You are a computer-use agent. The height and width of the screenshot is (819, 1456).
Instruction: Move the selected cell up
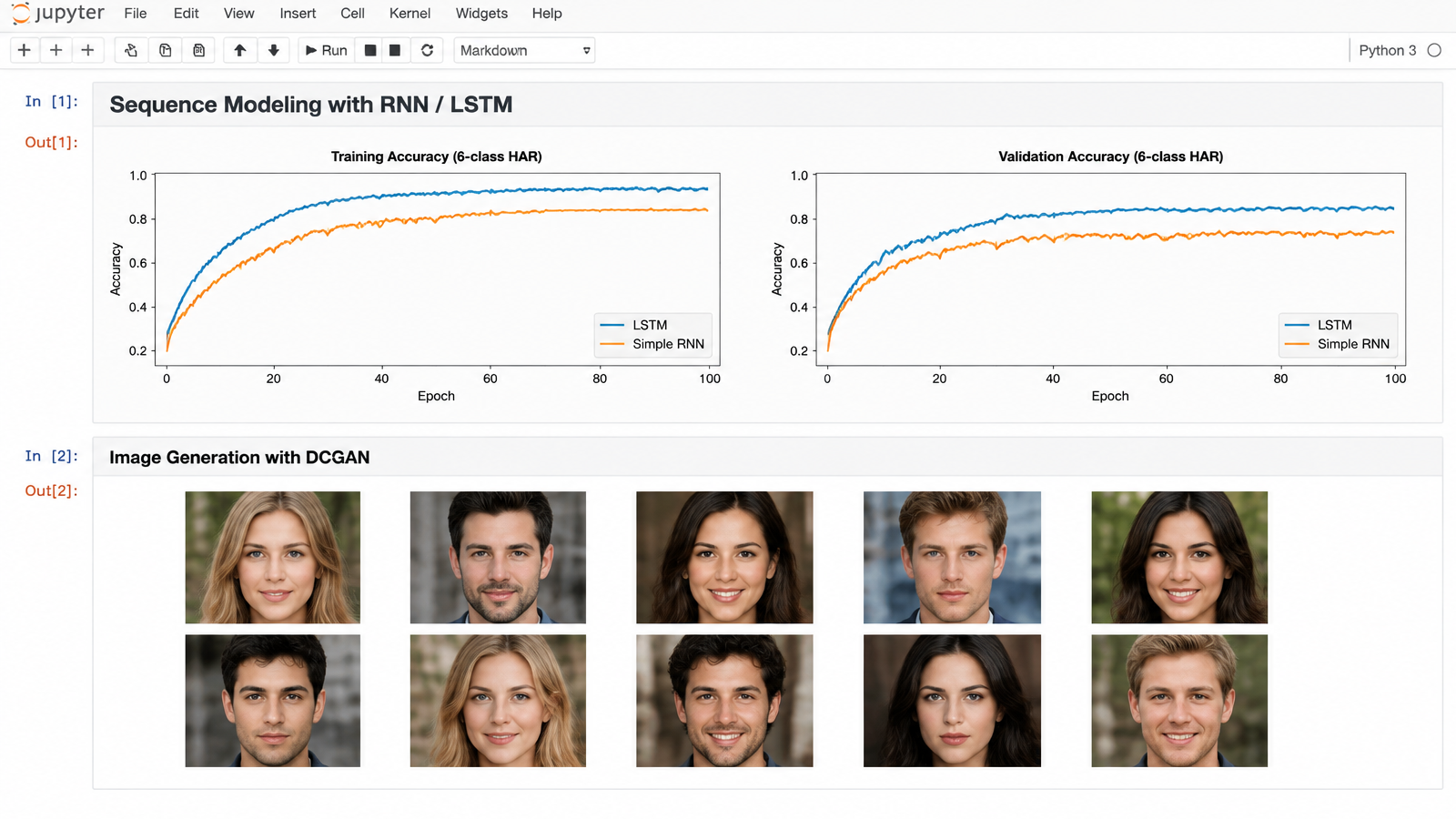tap(240, 50)
